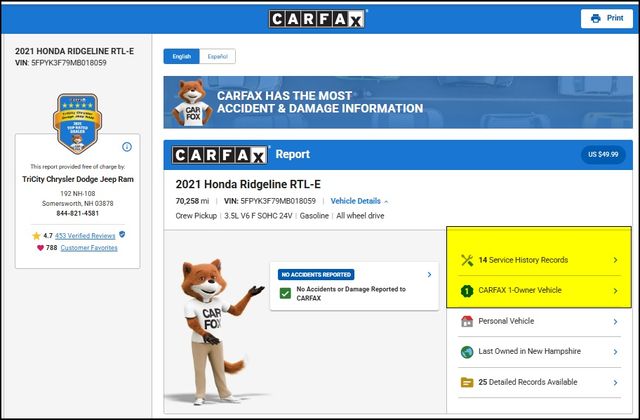Open the CARFAX logo in top header
Screen dimensions: 640x420
coord(317,19)
